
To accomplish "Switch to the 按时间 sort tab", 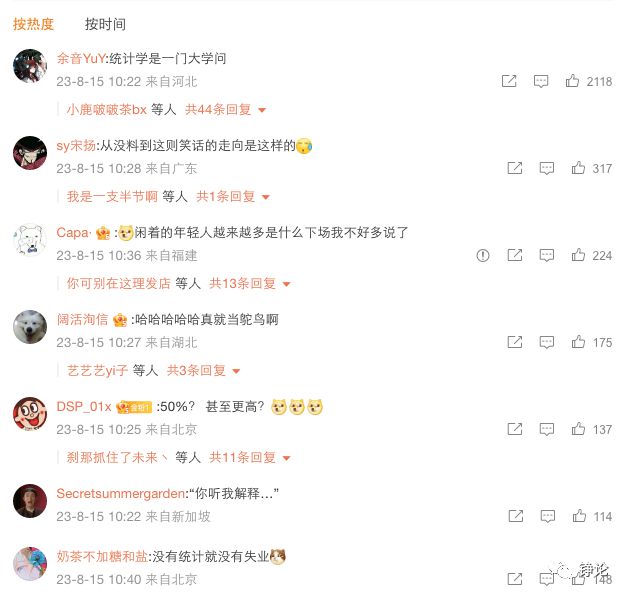I will pos(105,24).
